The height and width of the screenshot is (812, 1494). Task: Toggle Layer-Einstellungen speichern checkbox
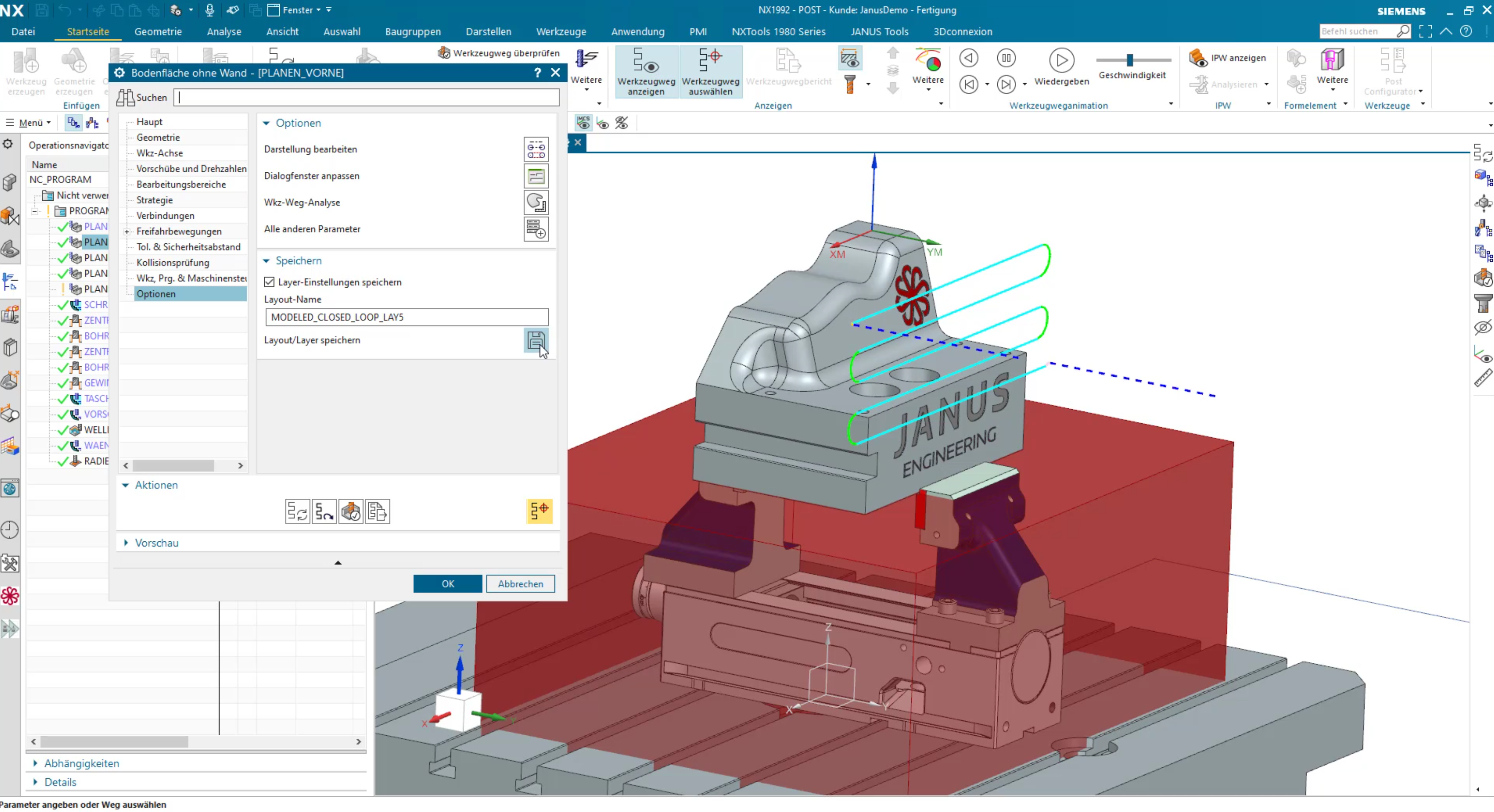tap(269, 283)
